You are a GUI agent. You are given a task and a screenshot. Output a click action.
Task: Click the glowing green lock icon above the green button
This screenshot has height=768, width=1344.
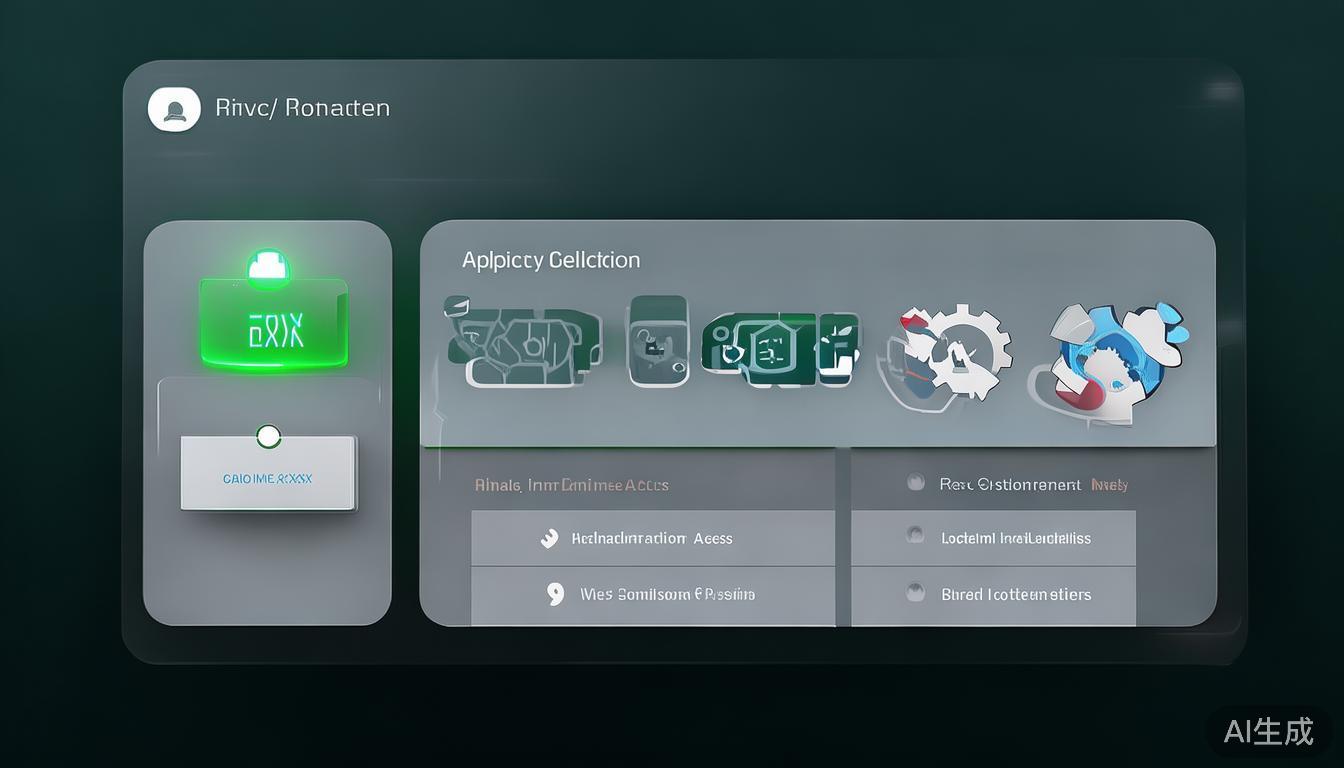click(268, 267)
